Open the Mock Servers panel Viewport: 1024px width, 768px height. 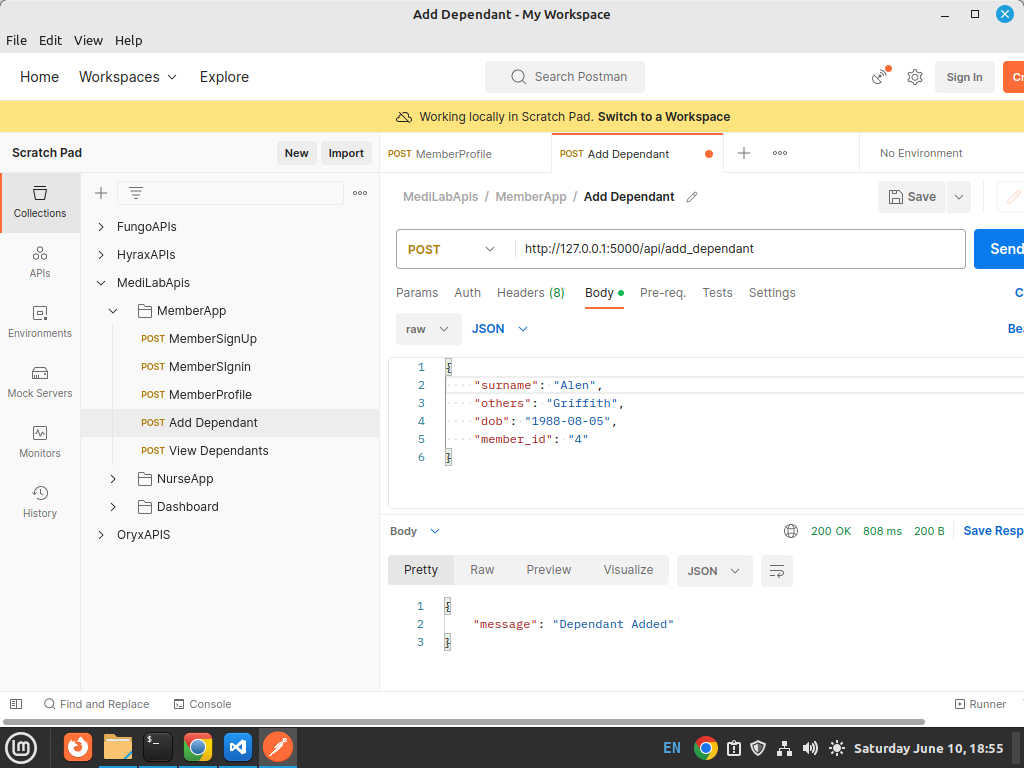[x=39, y=384]
